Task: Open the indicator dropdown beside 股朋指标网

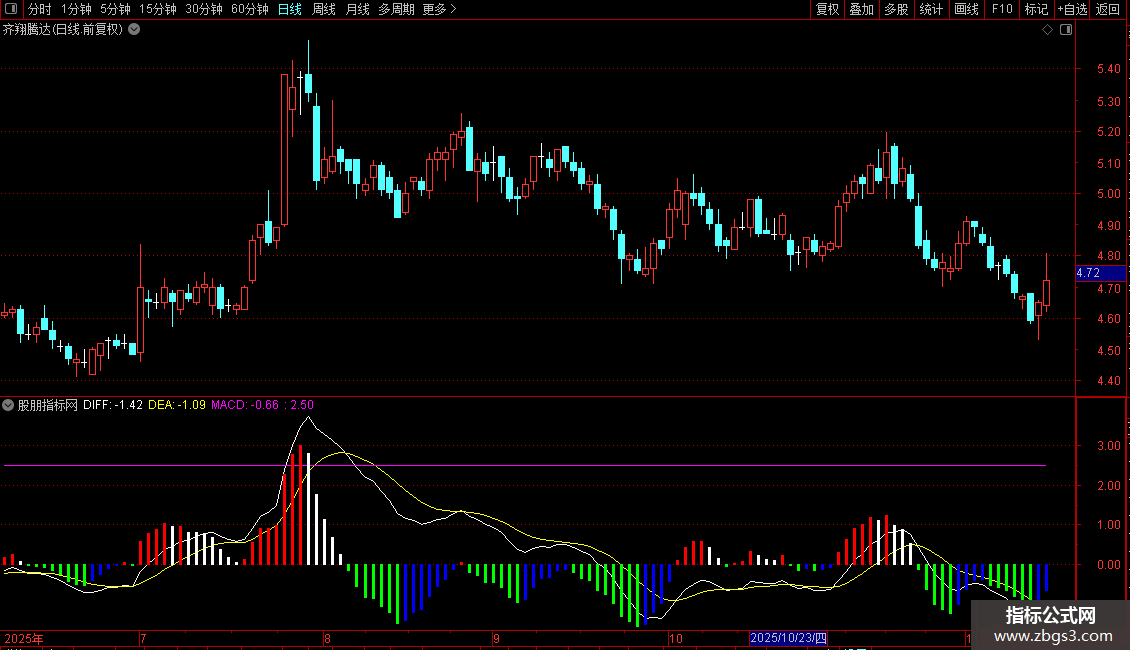Action: [8, 405]
